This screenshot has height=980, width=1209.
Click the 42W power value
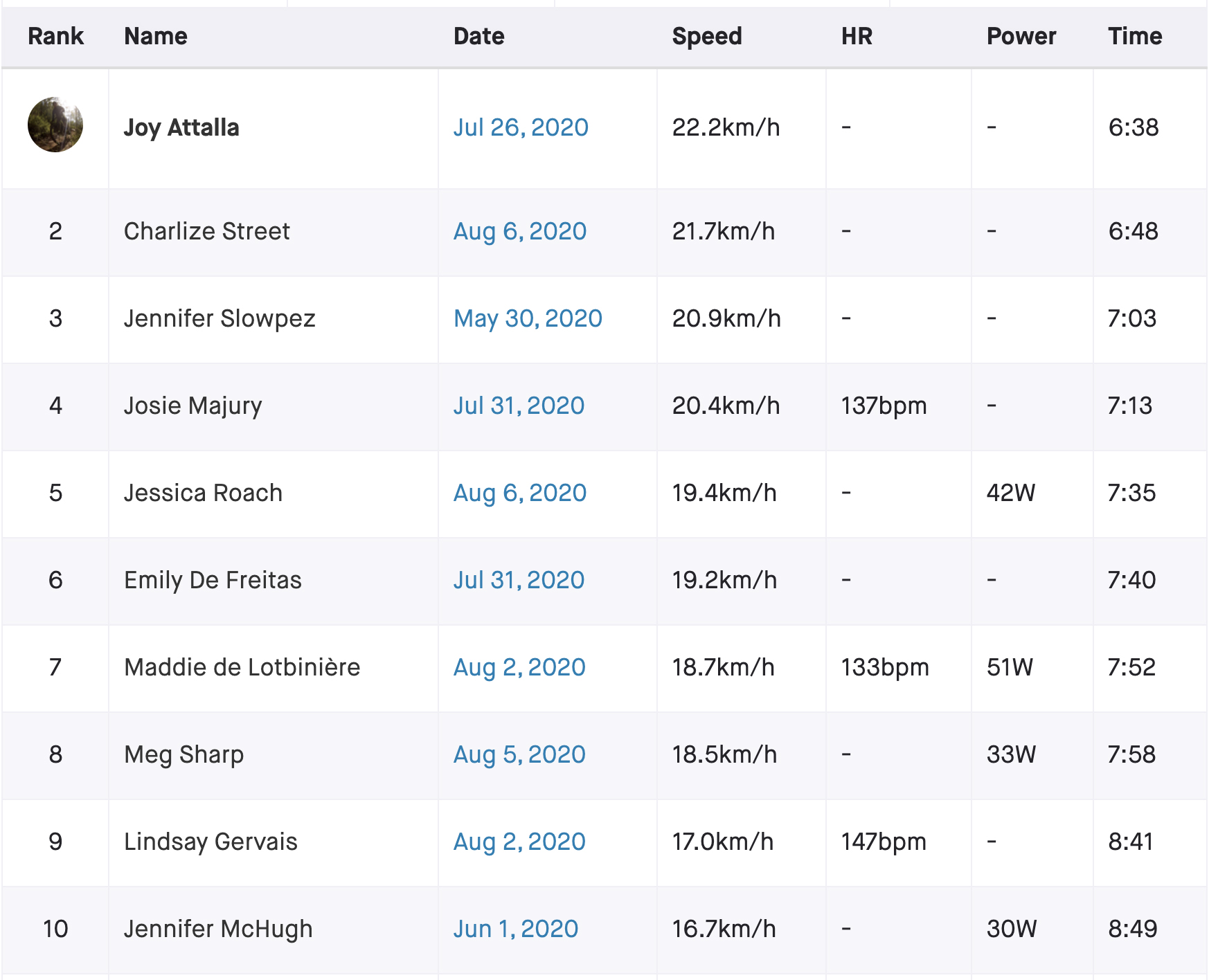1011,493
